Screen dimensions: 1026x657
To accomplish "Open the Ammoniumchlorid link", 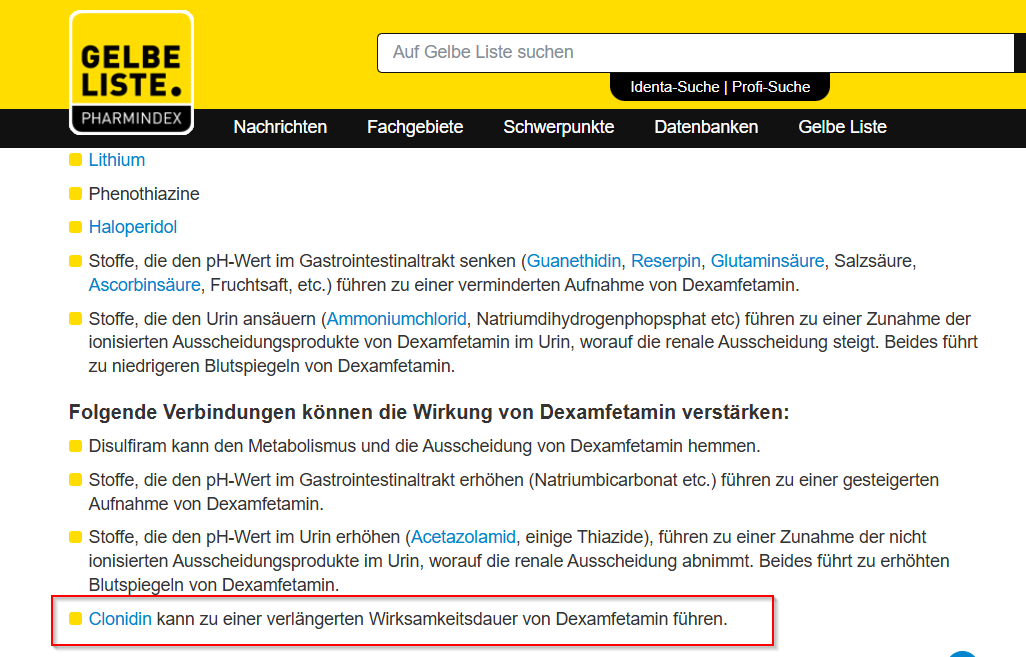I will (x=397, y=319).
